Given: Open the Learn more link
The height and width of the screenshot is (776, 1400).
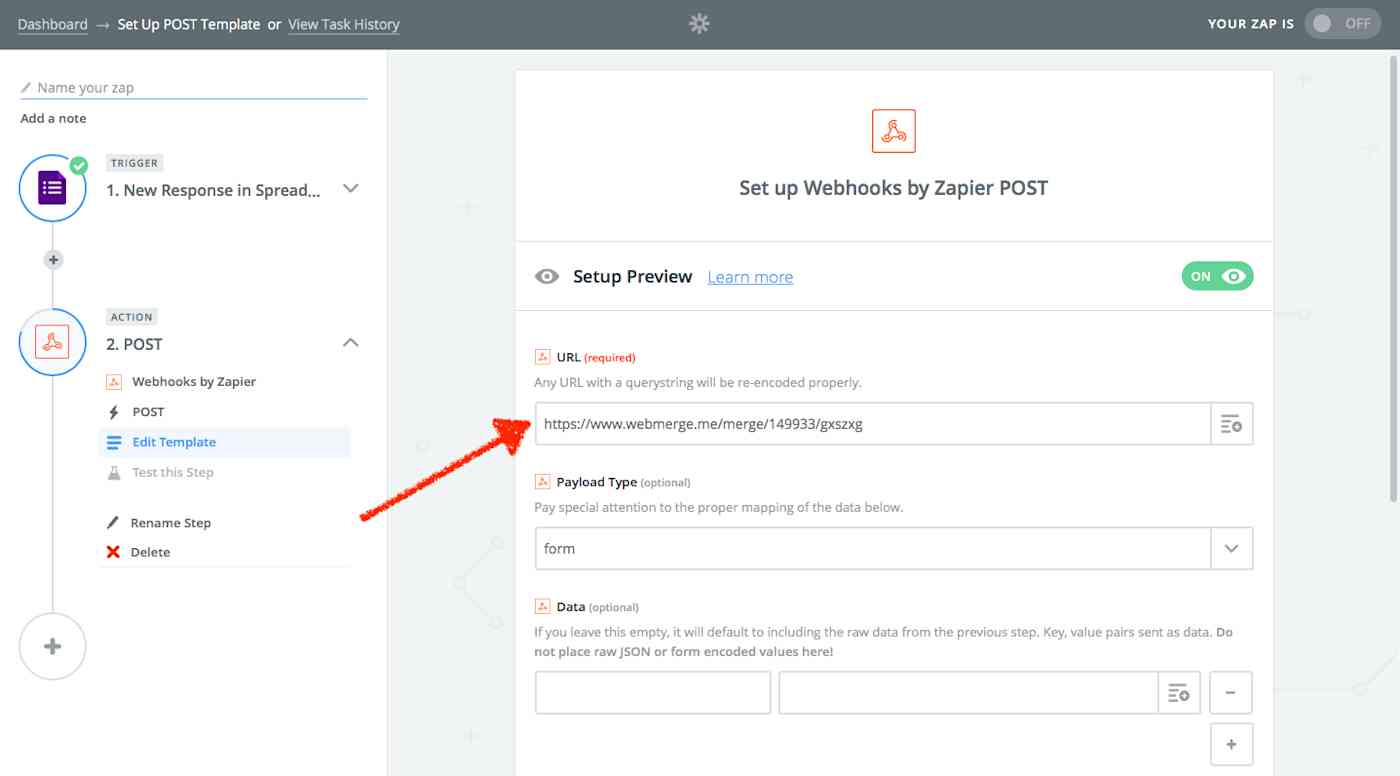Looking at the screenshot, I should pyautogui.click(x=750, y=277).
